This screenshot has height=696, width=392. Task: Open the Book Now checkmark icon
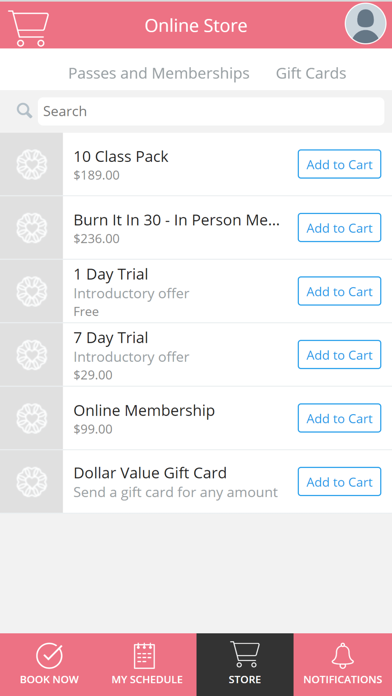[49, 656]
